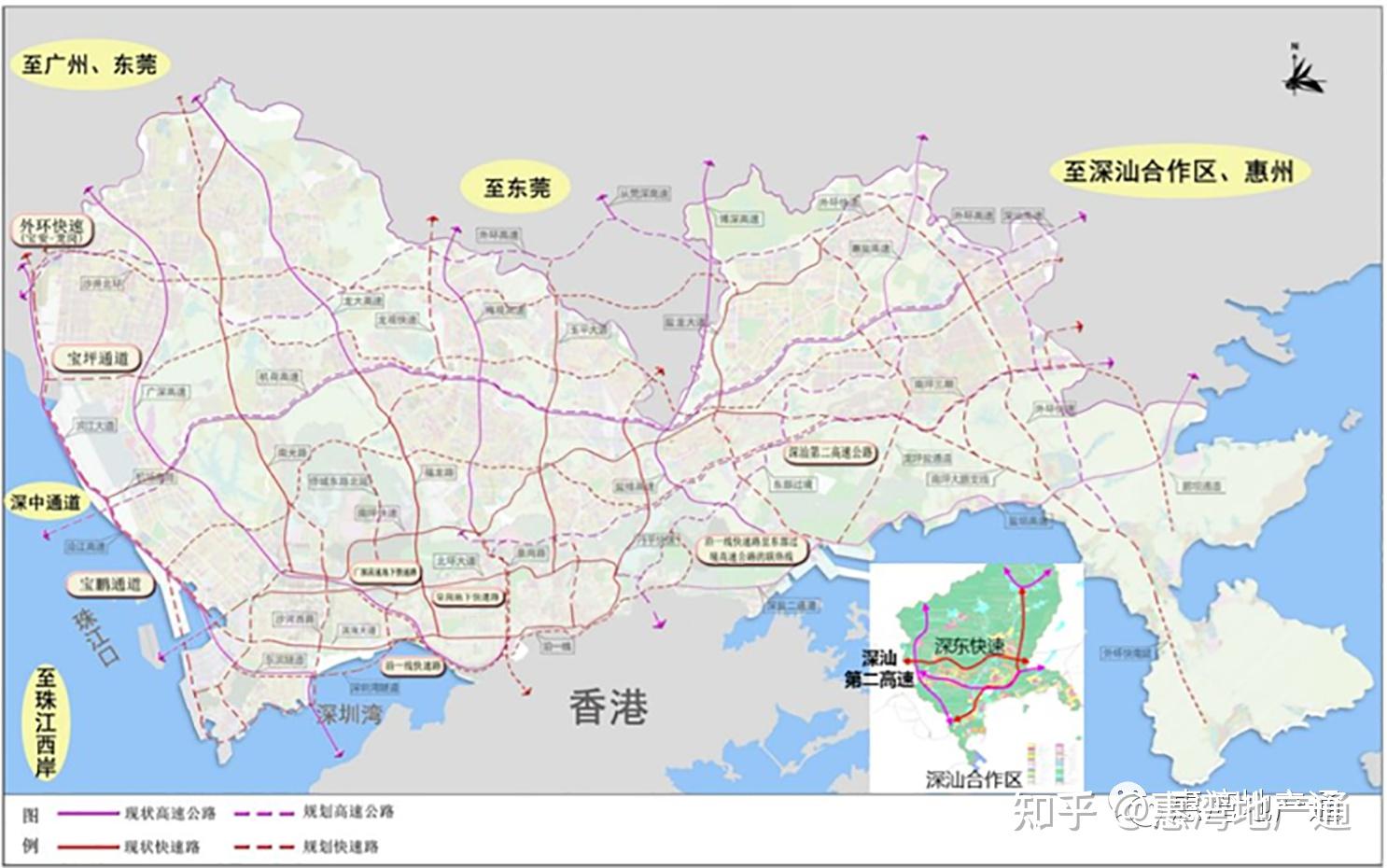Image resolution: width=1387 pixels, height=868 pixels.
Task: Click the purple arrow near 深汕高速 heading northeast
Action: [x=1083, y=217]
